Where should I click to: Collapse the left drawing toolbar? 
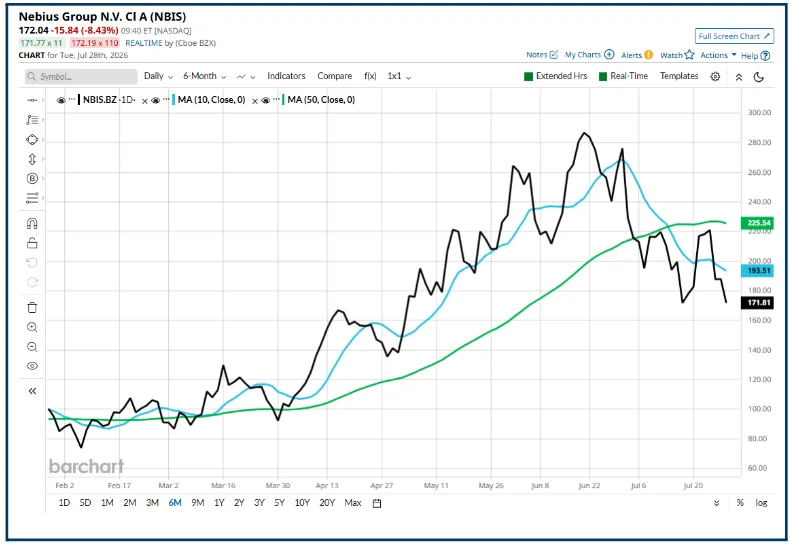tap(32, 391)
